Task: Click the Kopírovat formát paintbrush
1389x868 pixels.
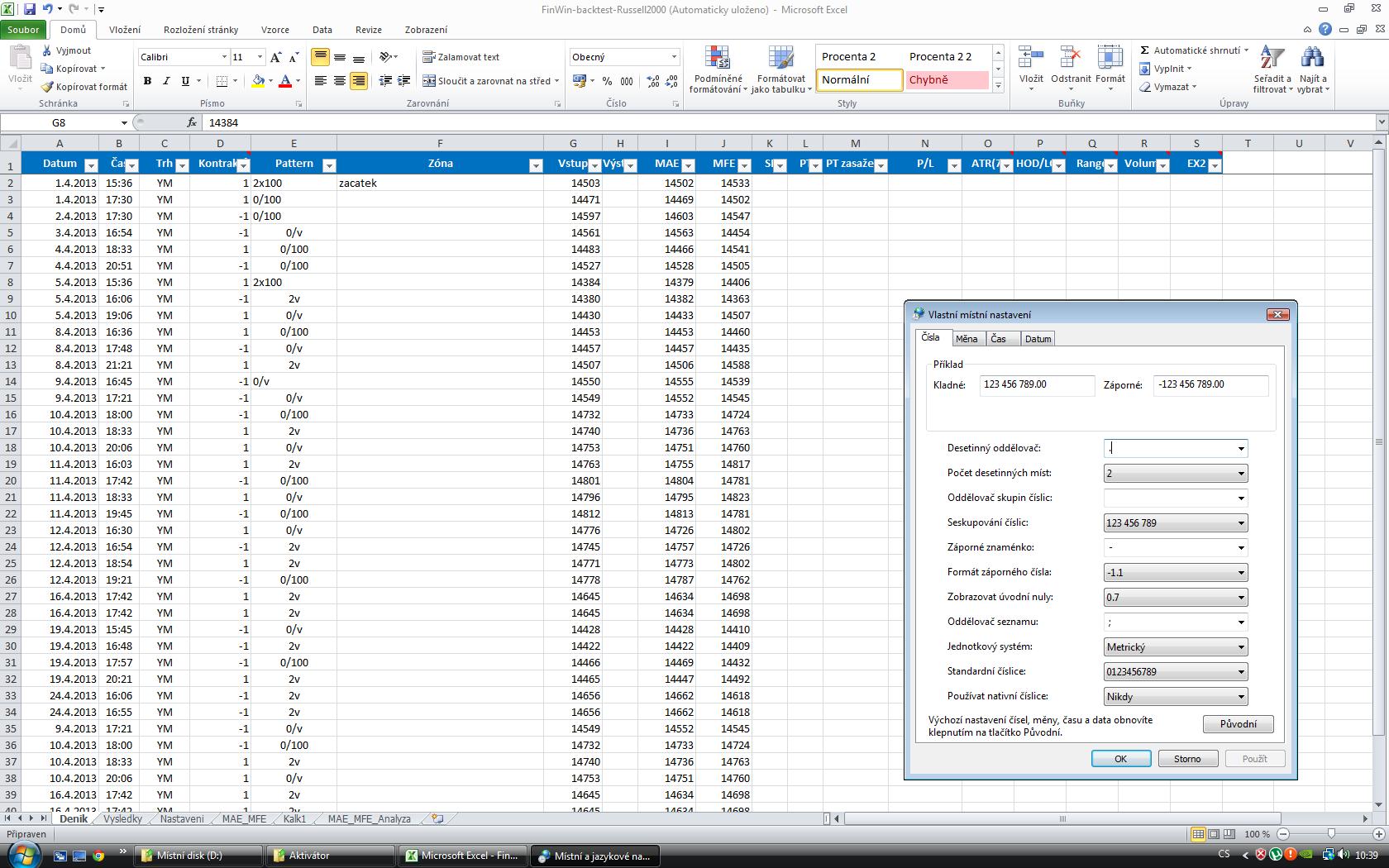Action: tap(49, 87)
